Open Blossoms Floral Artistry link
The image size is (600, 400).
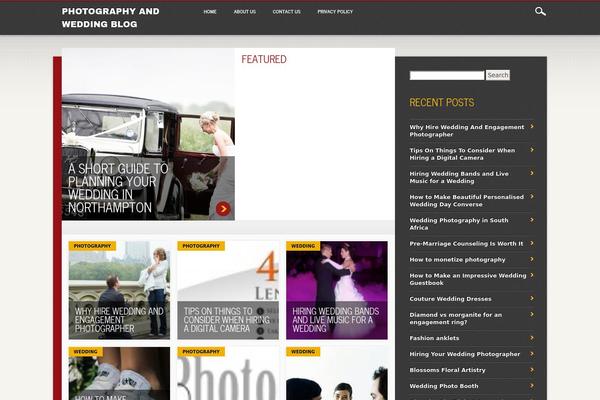(447, 370)
